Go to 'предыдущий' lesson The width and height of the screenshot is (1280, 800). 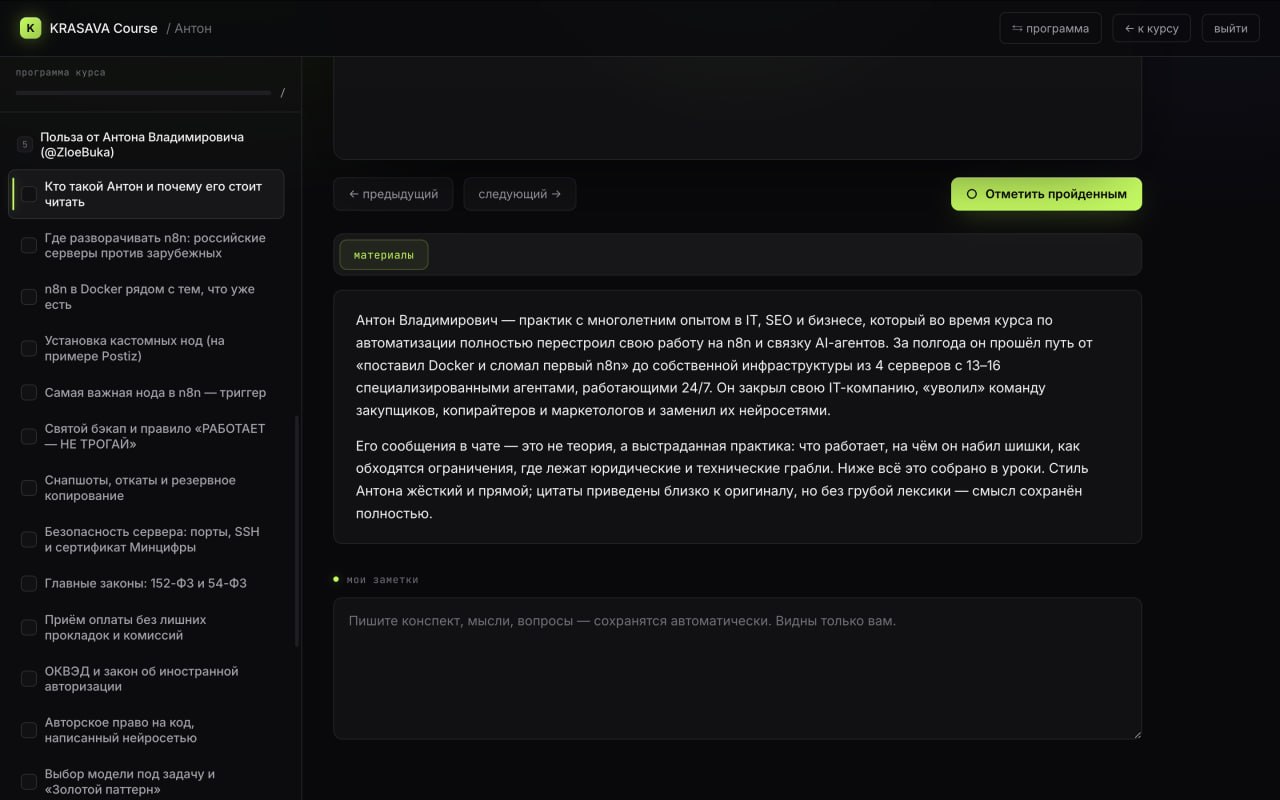(393, 194)
